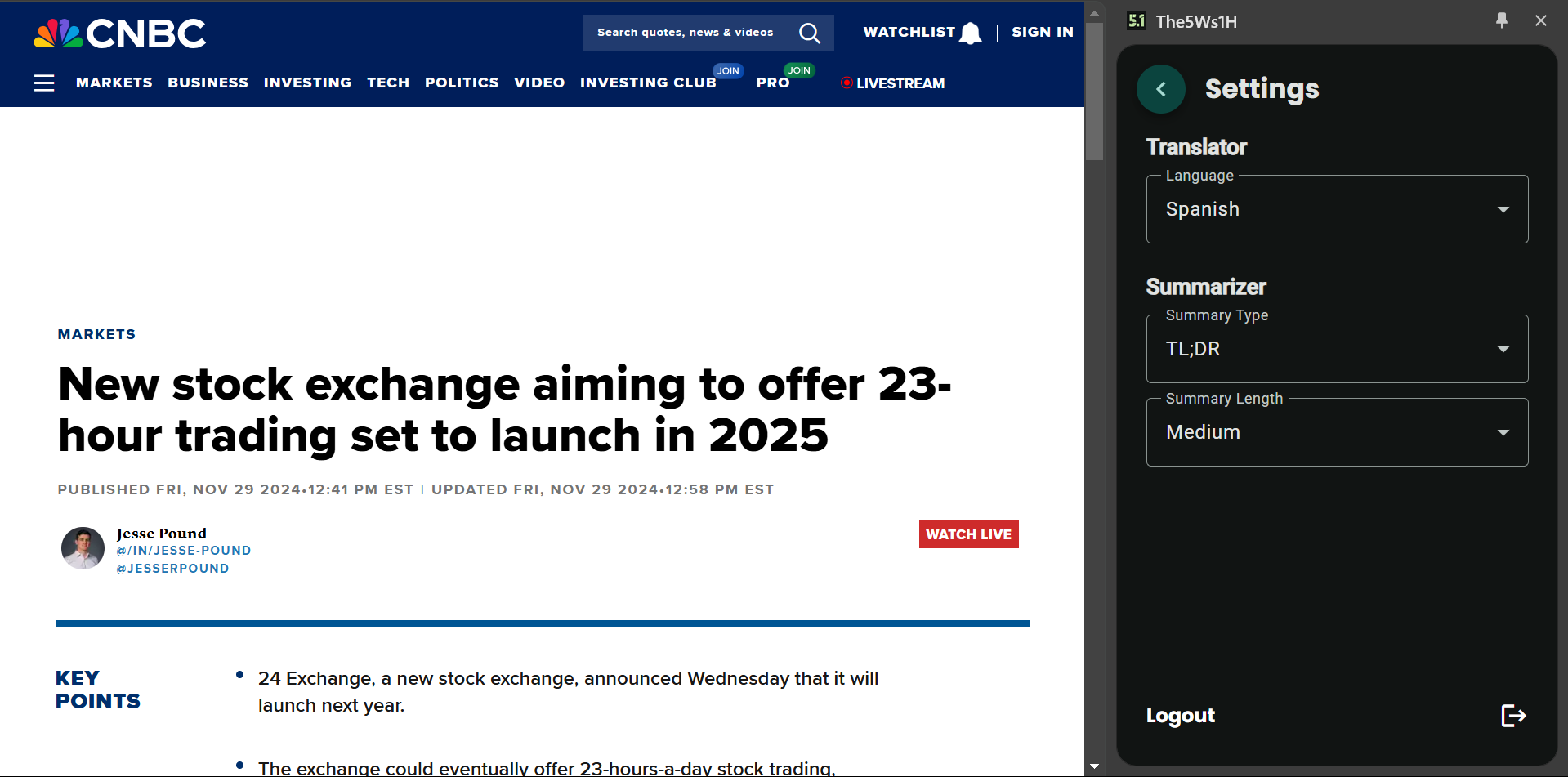
Task: Click the page scrollbar thumb
Action: (1094, 92)
